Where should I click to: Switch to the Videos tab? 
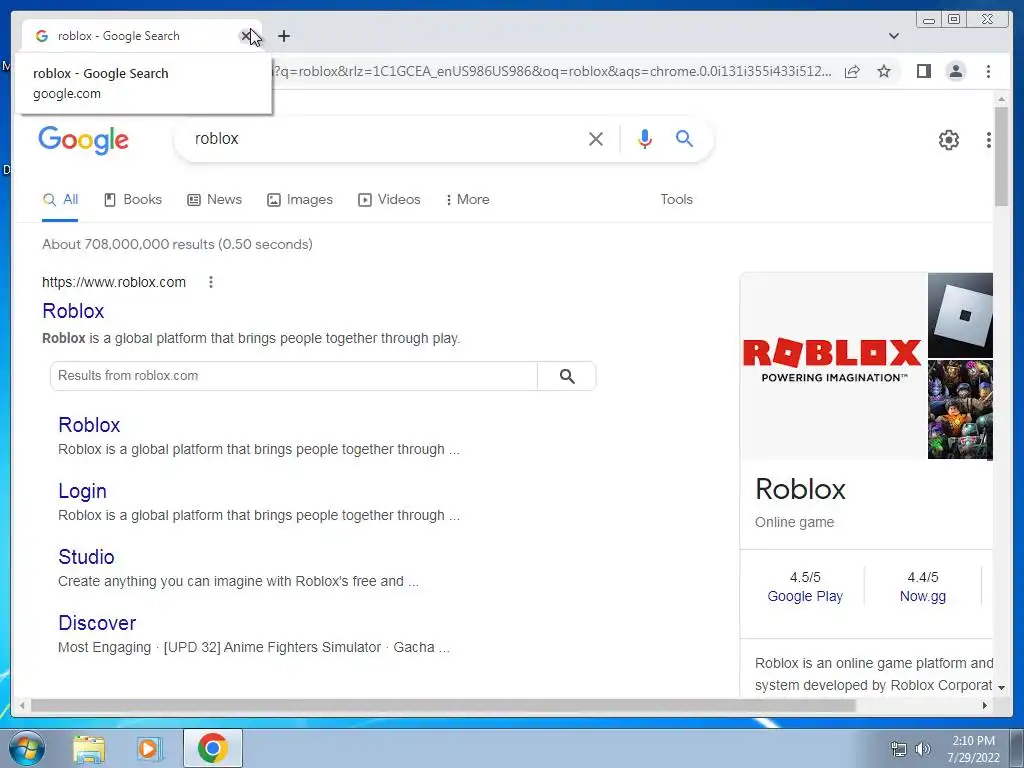[389, 200]
